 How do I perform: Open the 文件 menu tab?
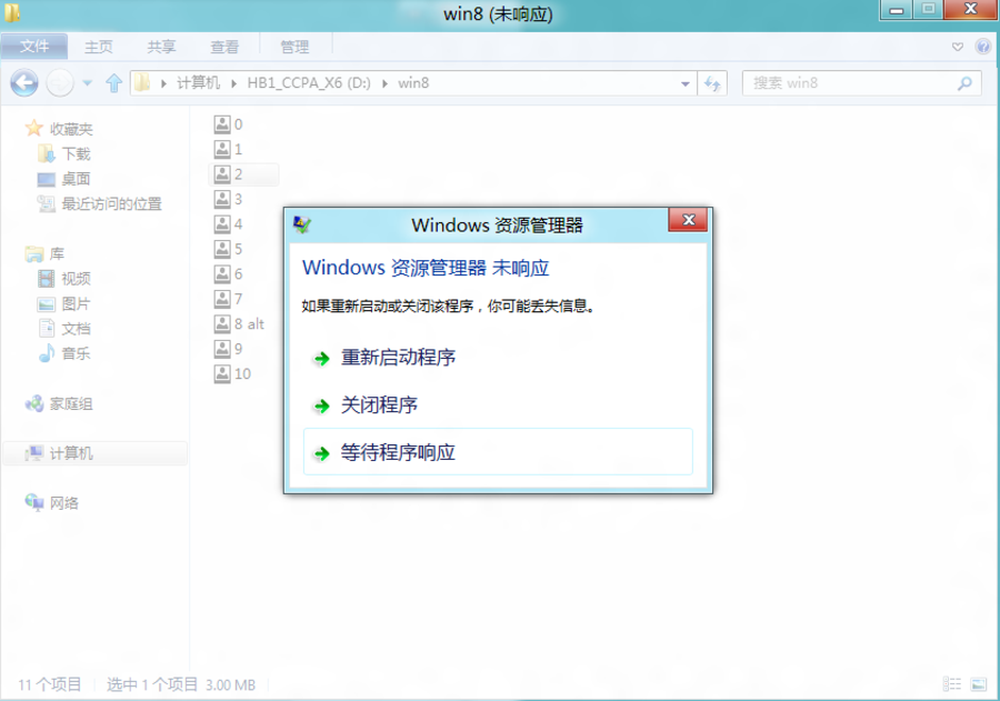[35, 47]
